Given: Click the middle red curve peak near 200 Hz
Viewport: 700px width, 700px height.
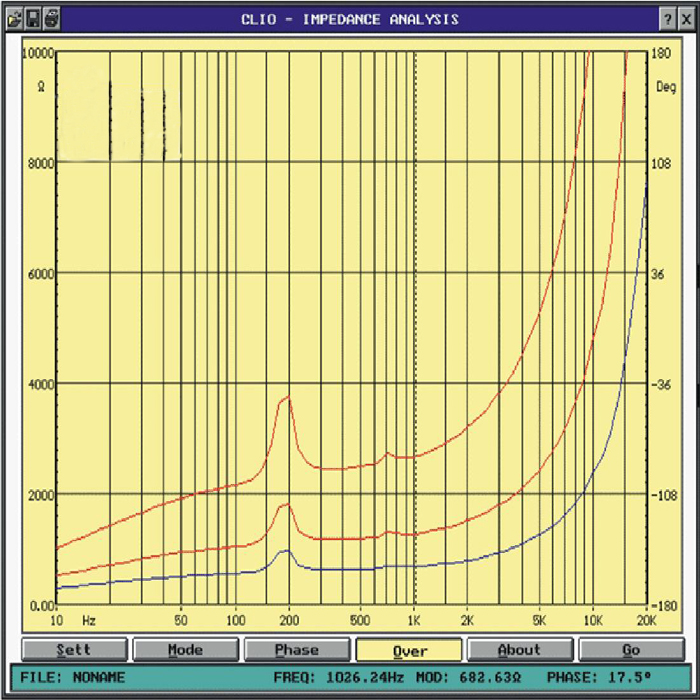Looking at the screenshot, I should [287, 504].
